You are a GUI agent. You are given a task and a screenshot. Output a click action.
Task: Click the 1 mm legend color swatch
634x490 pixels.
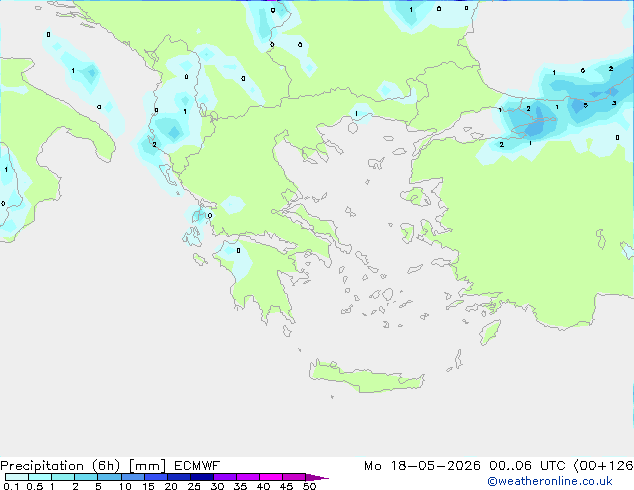click(x=63, y=477)
